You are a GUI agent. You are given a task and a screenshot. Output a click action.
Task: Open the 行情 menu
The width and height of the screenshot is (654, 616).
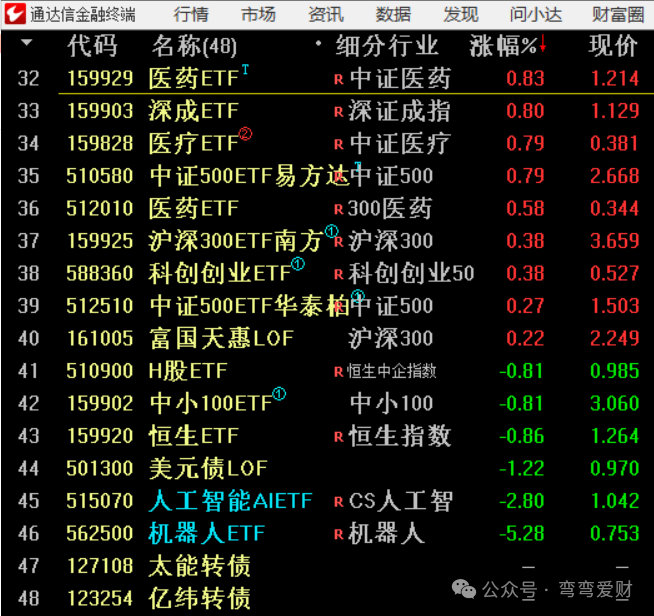pos(191,14)
